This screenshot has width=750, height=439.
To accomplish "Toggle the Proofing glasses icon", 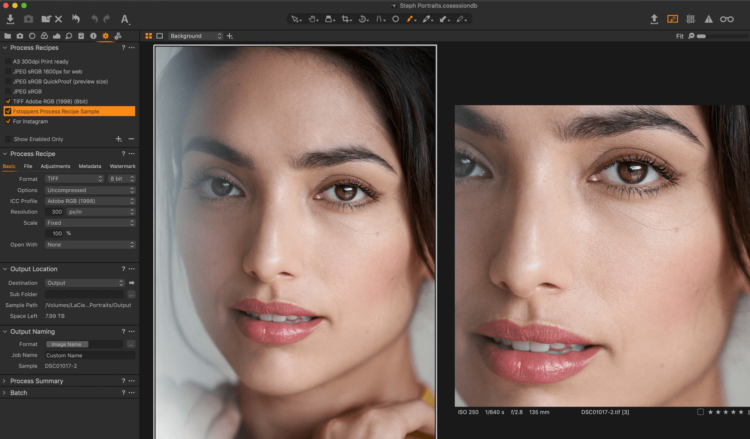I will tap(727, 19).
